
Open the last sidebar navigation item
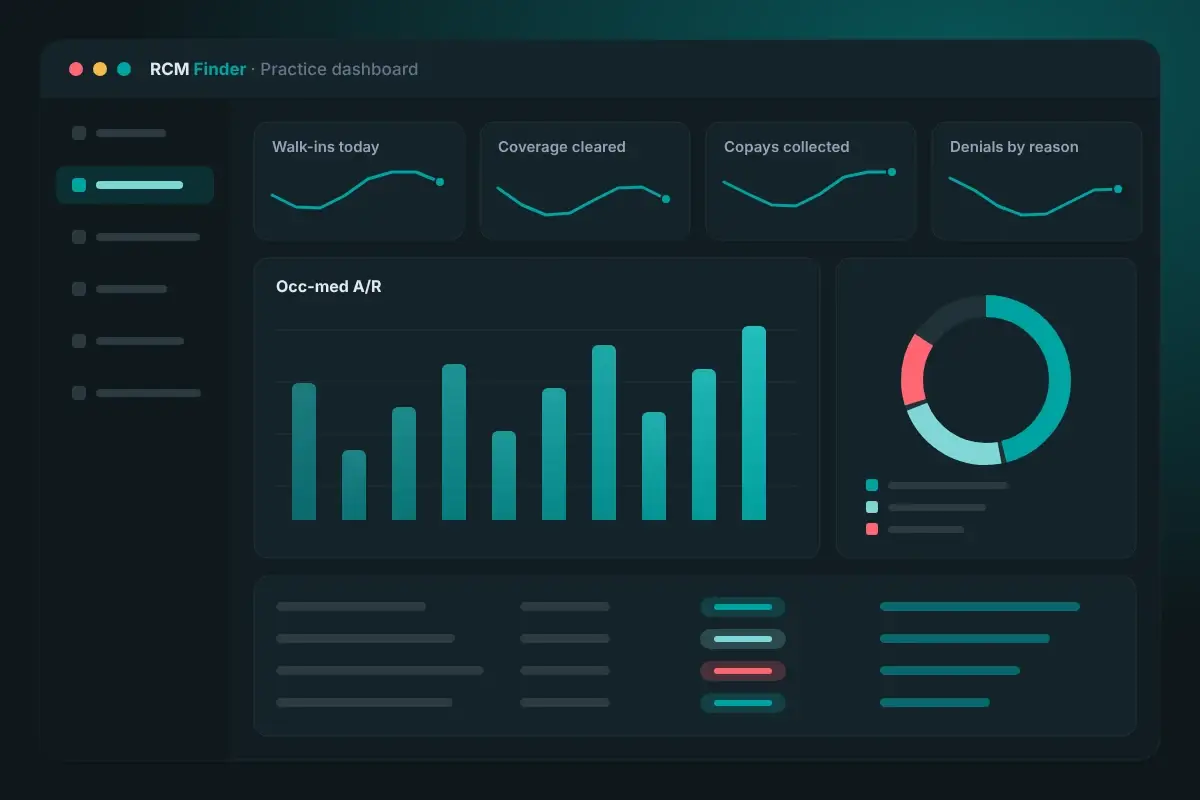point(135,393)
